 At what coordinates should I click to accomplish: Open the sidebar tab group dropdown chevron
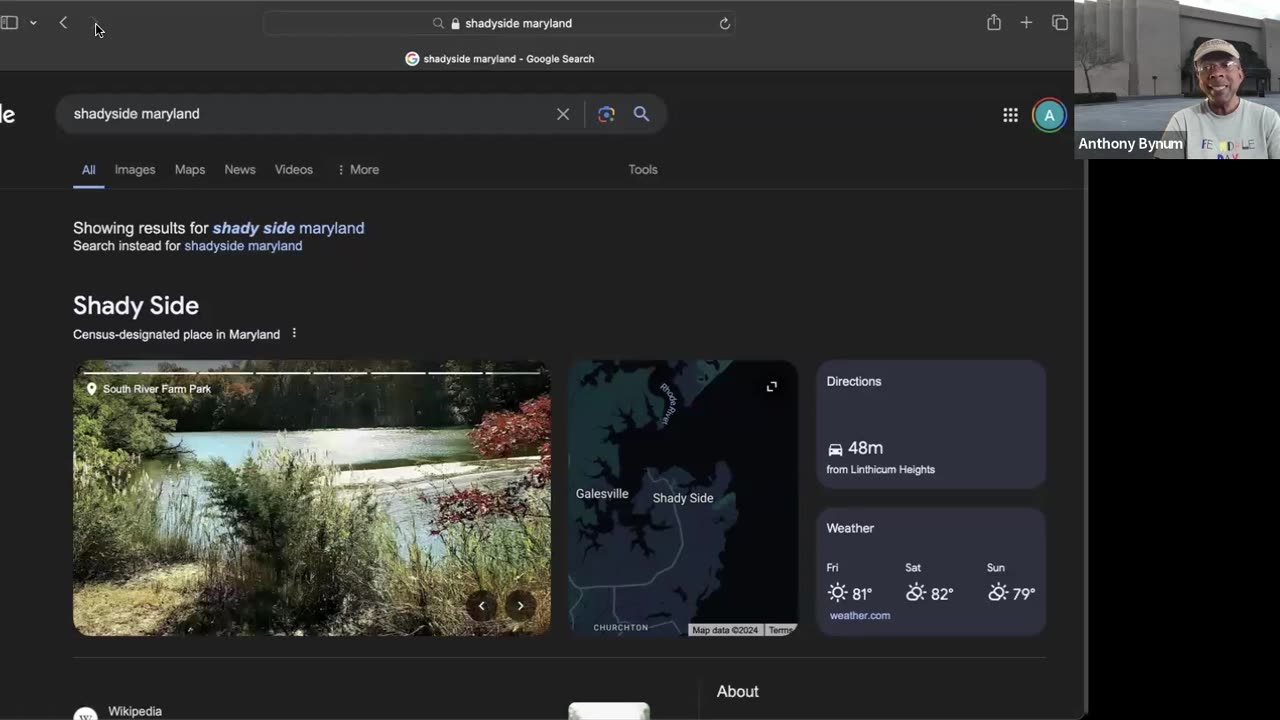(33, 23)
